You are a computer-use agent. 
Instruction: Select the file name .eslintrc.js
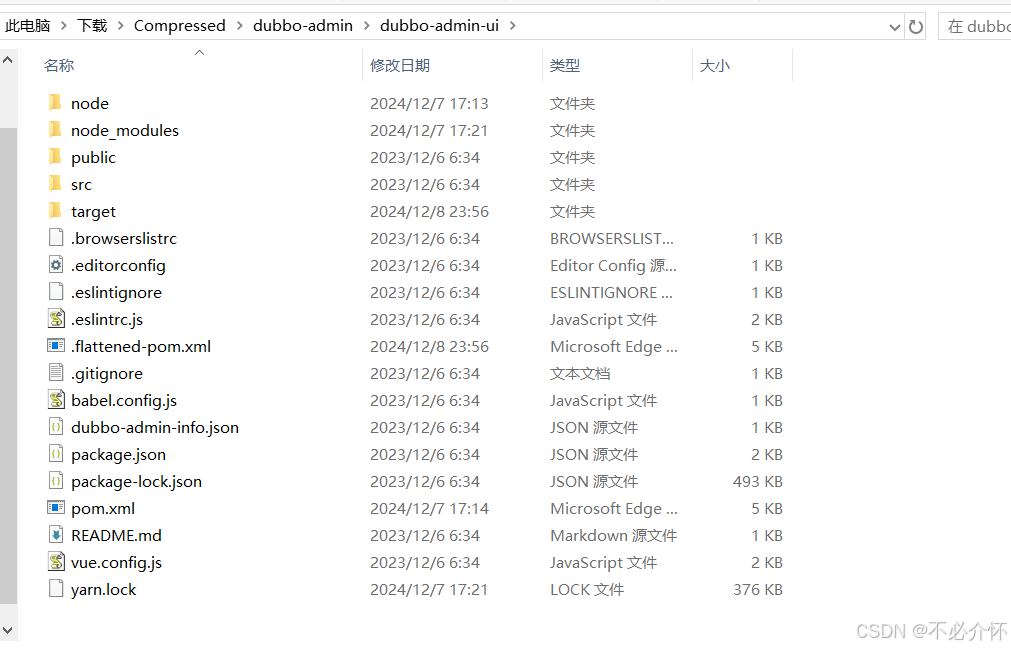106,320
